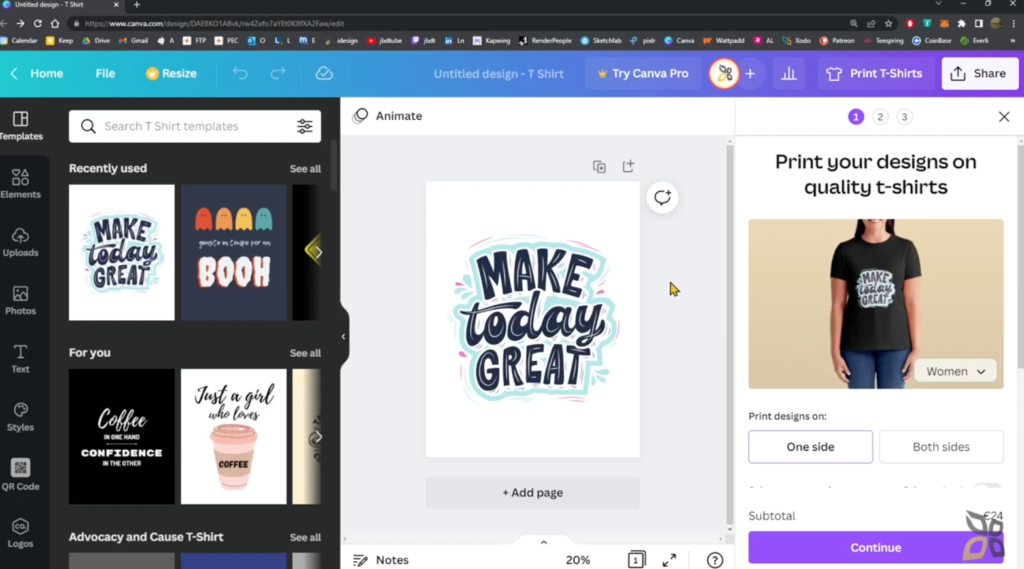Click the Print T-Shirts button
The width and height of the screenshot is (1024, 569).
tap(874, 73)
